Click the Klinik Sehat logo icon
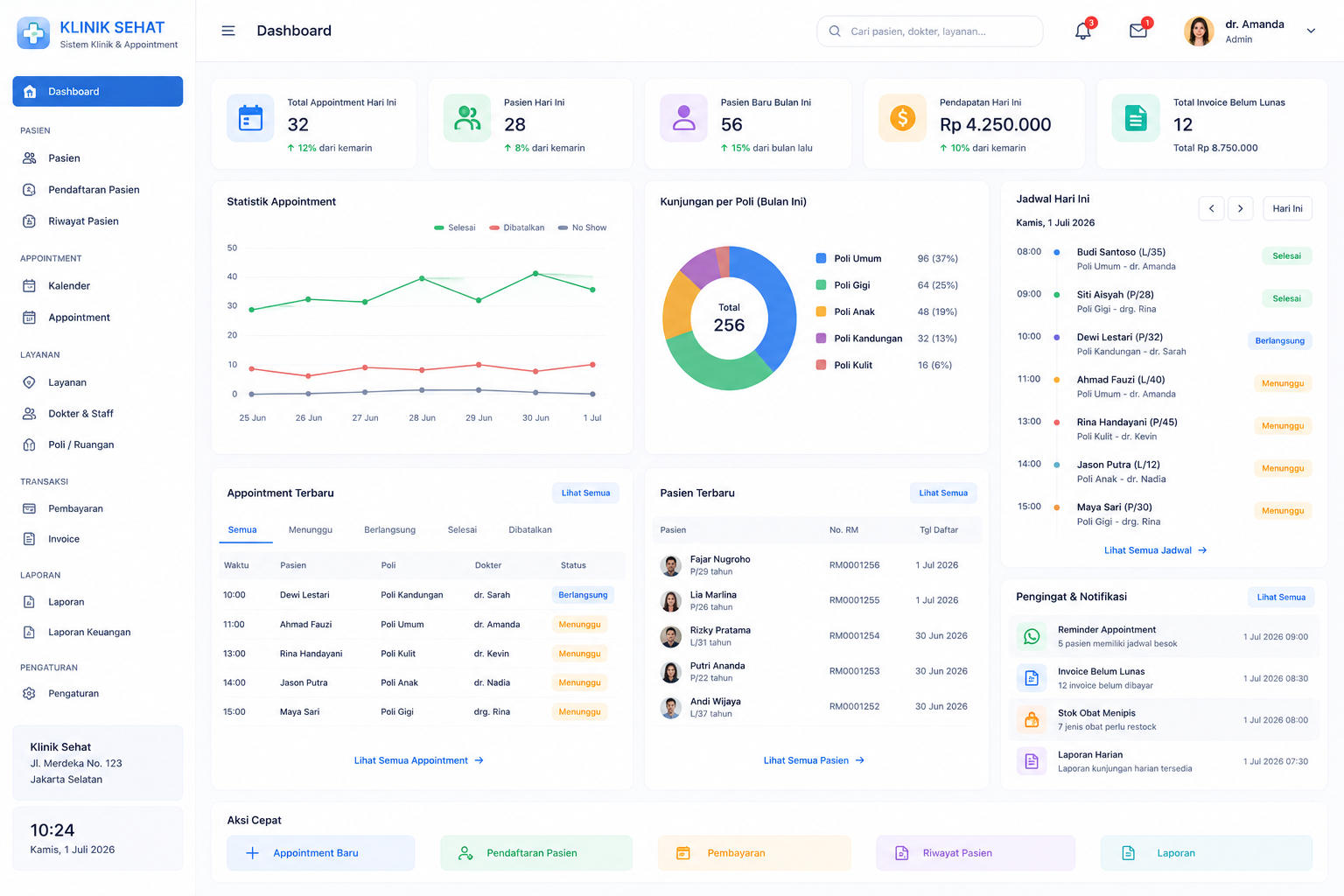 point(33,33)
